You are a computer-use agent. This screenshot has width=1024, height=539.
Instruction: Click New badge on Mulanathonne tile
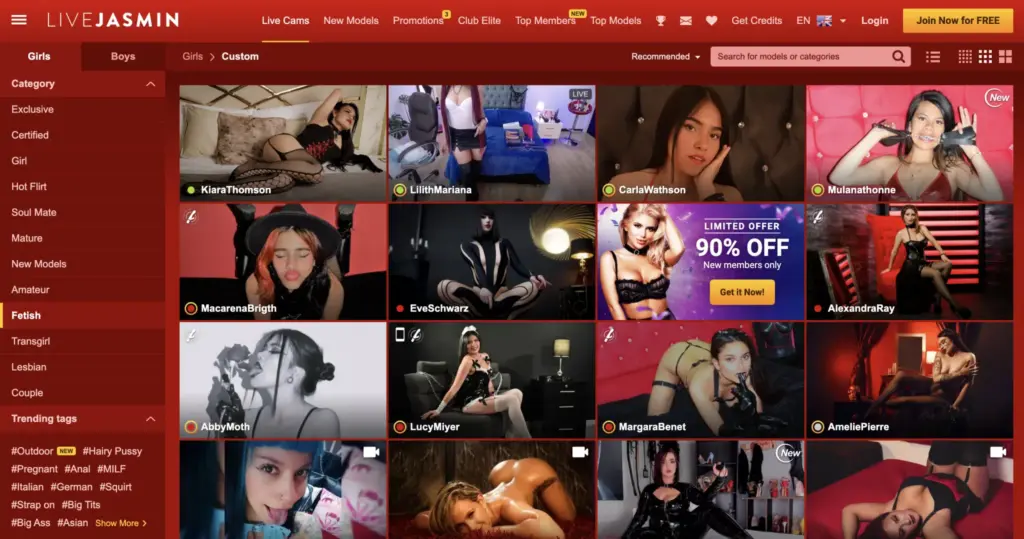point(997,98)
